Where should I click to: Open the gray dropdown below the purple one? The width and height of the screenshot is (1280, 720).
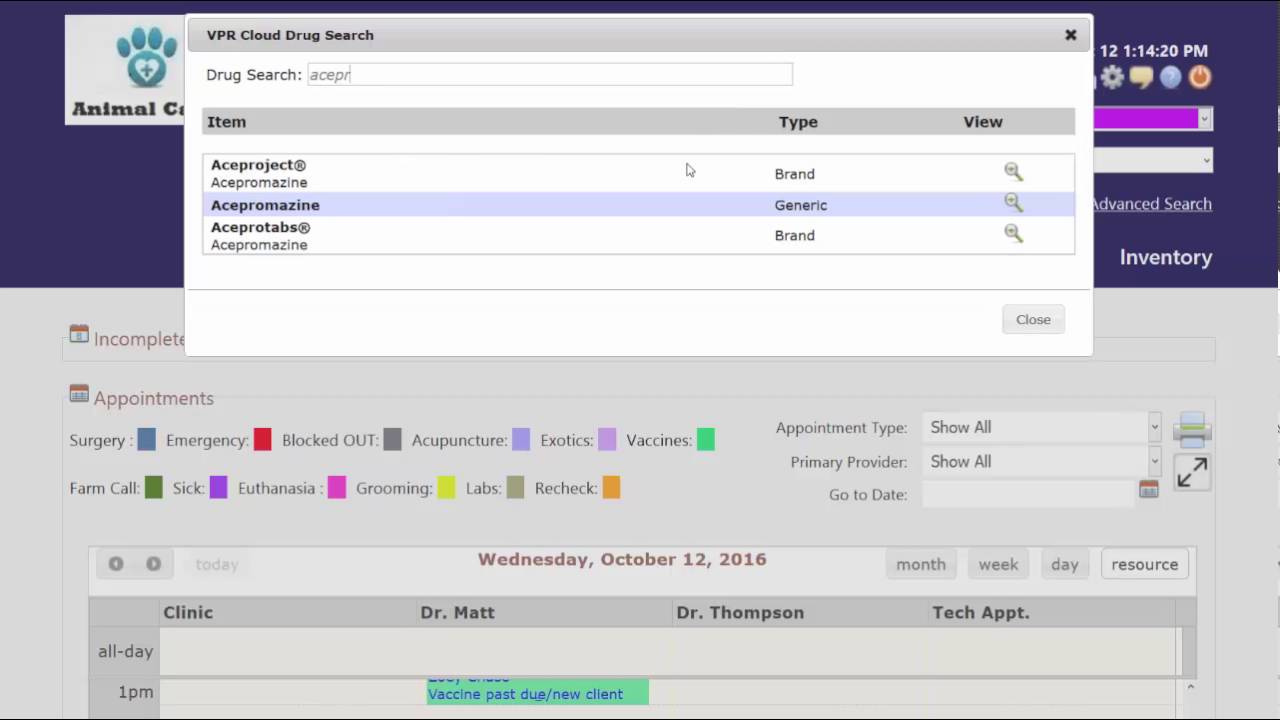point(1153,160)
